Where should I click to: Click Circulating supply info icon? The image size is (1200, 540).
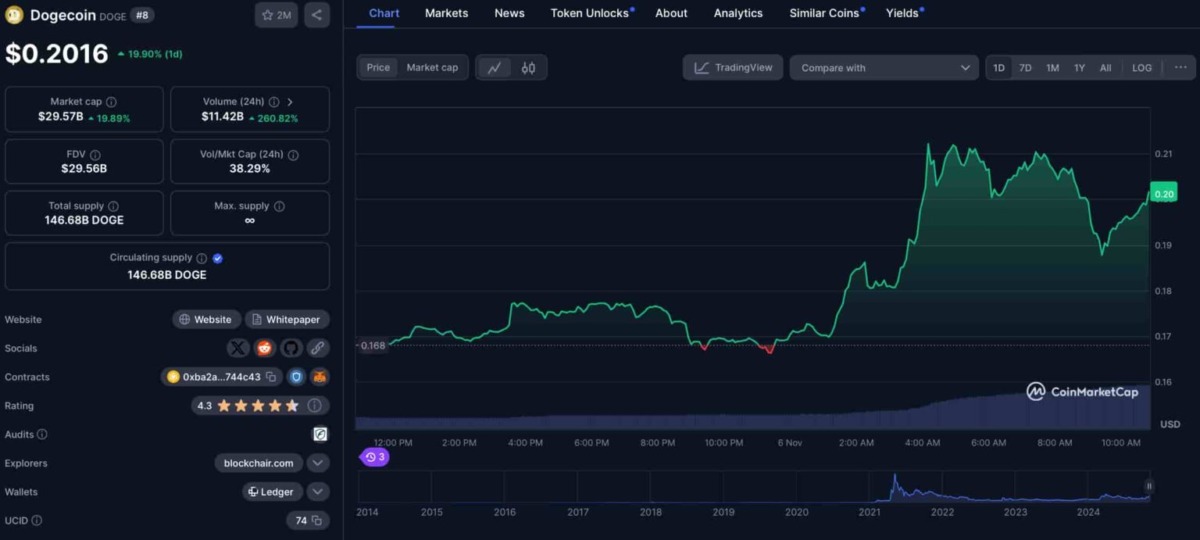pos(202,258)
